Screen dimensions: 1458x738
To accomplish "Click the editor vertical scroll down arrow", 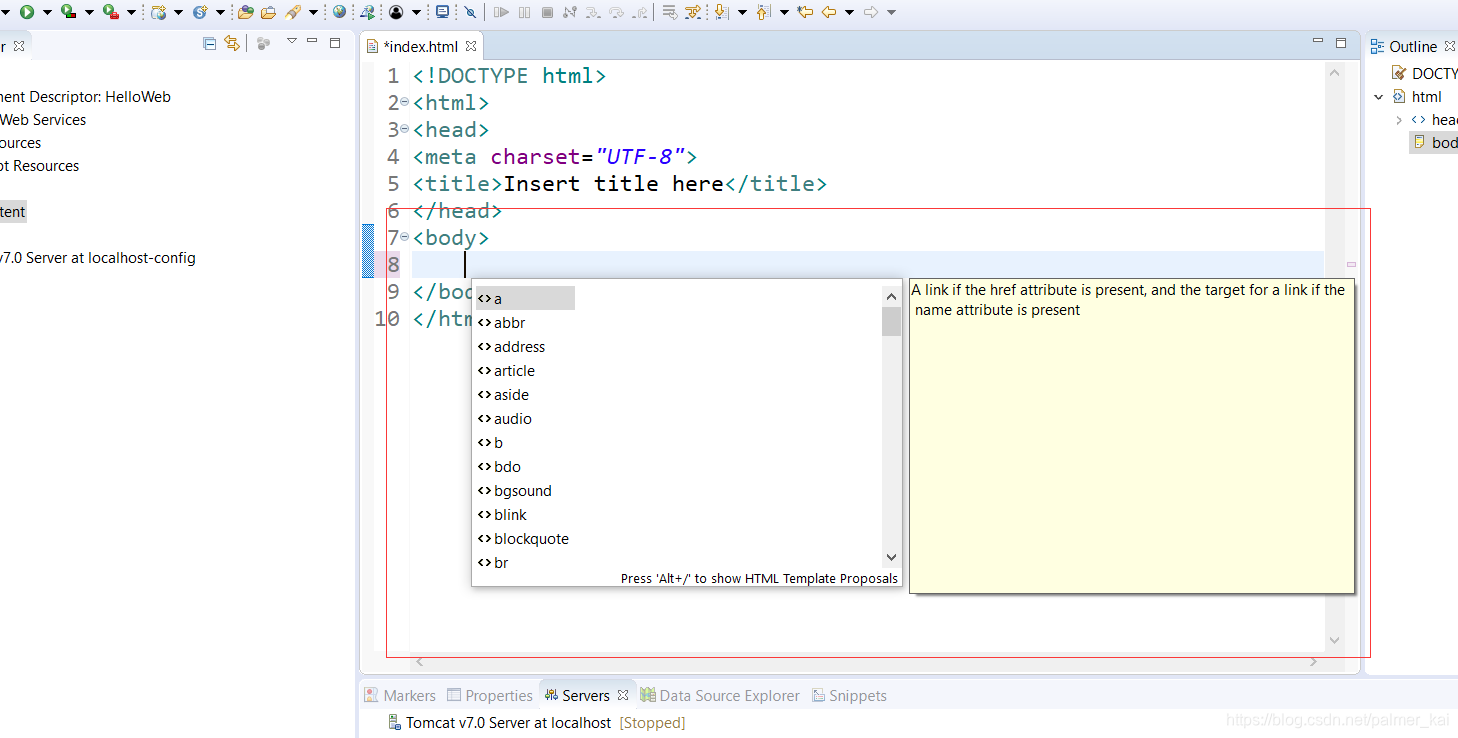I will [1334, 640].
